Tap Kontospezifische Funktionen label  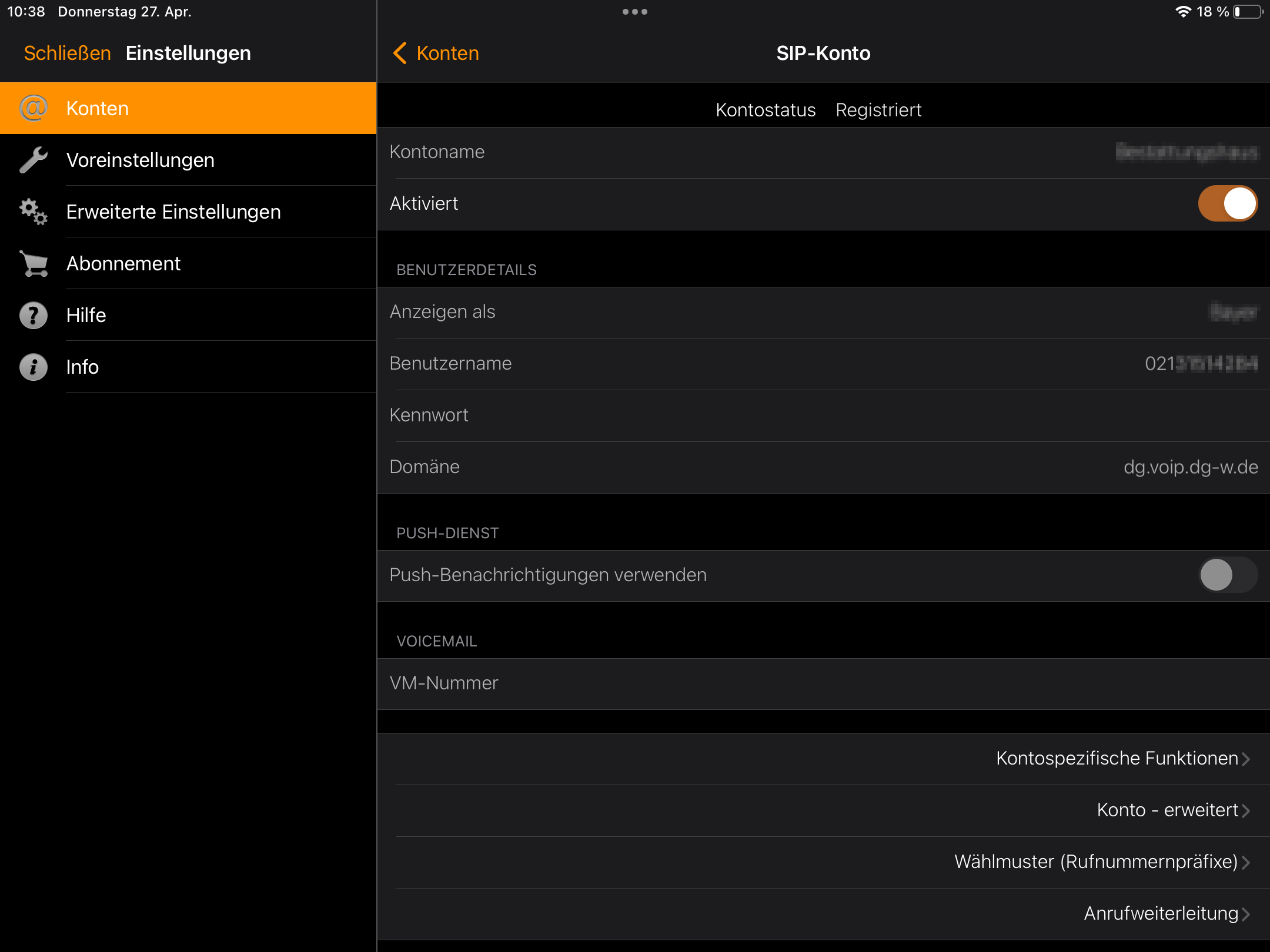(1117, 758)
